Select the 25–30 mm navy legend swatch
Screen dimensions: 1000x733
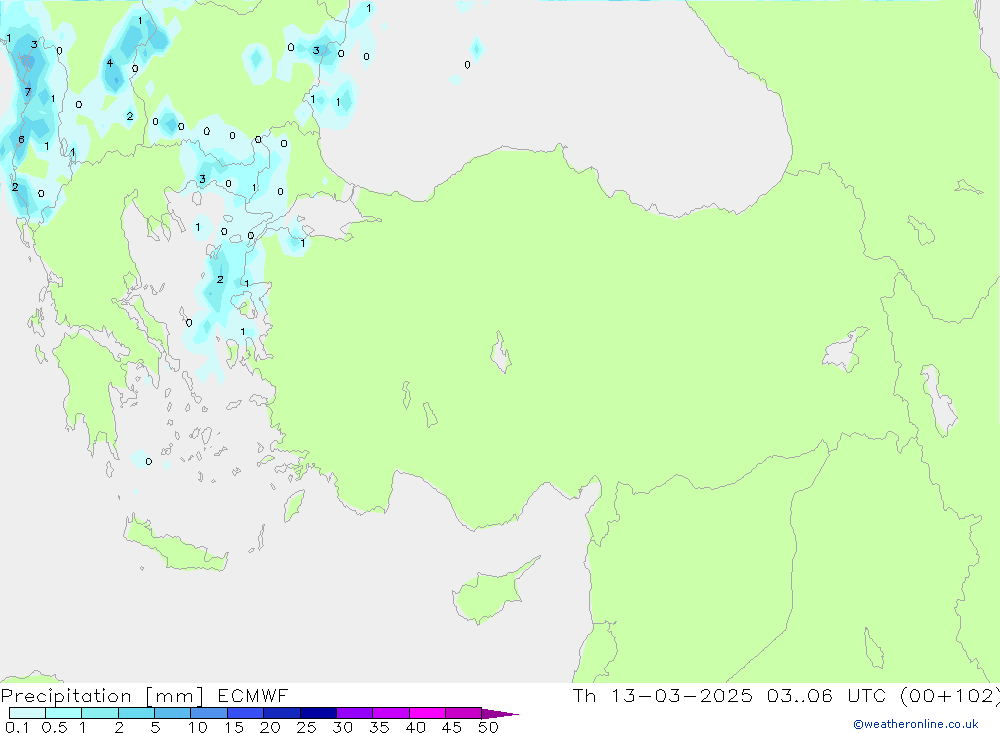tap(318, 713)
